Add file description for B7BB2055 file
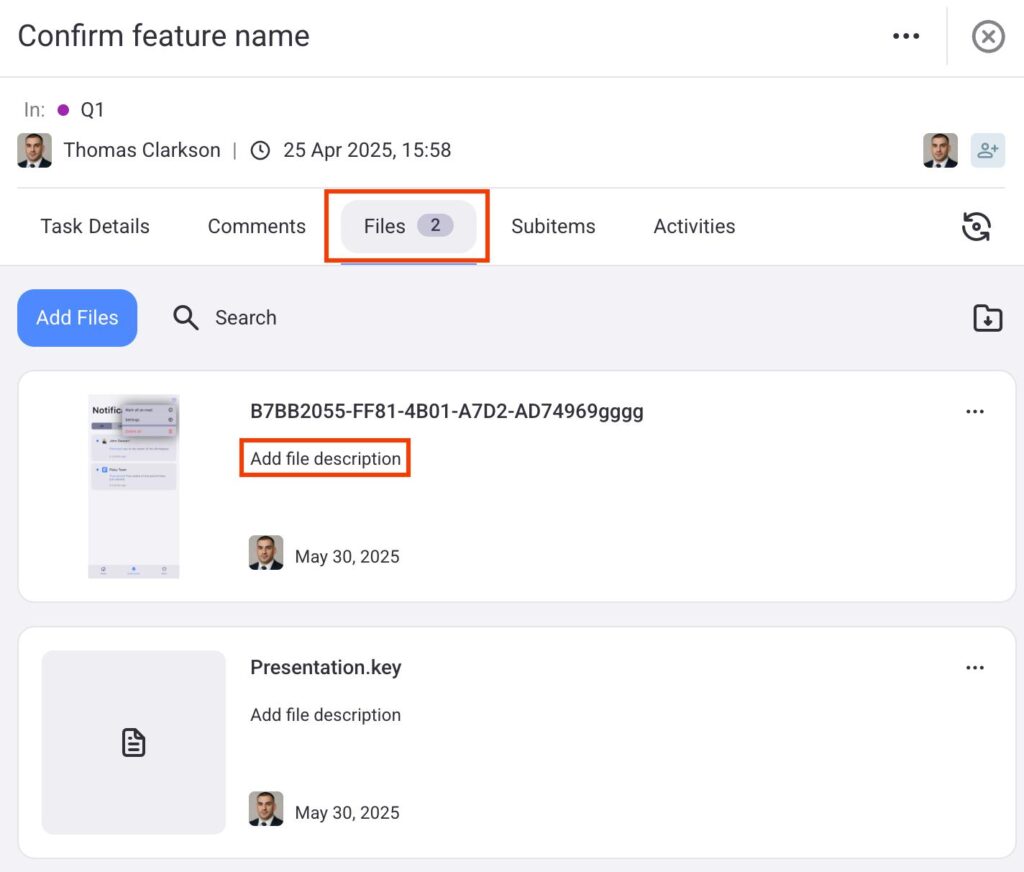 tap(325, 459)
